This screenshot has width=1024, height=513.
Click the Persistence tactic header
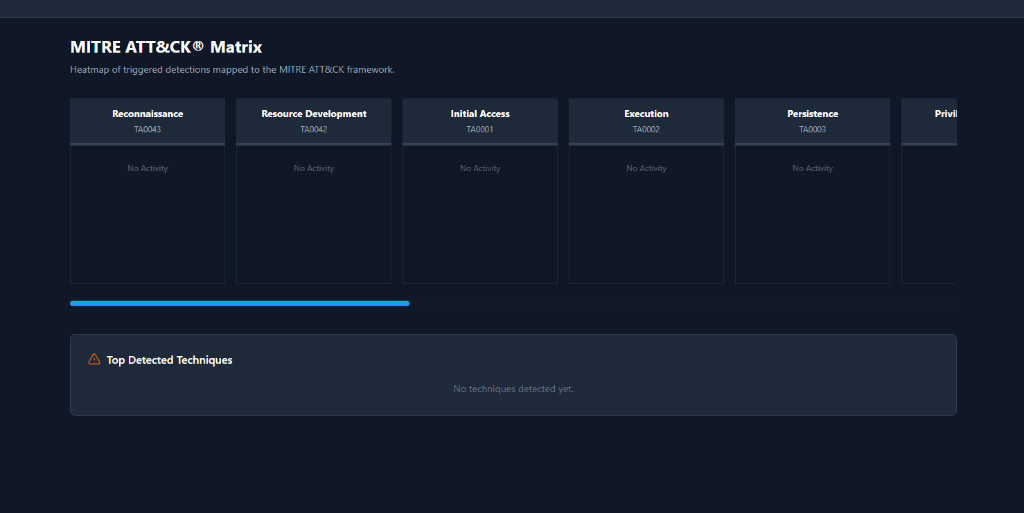(812, 114)
